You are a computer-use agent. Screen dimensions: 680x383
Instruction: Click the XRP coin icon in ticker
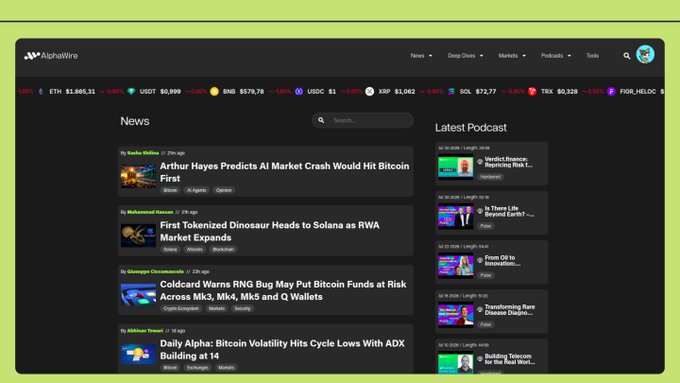[x=369, y=92]
